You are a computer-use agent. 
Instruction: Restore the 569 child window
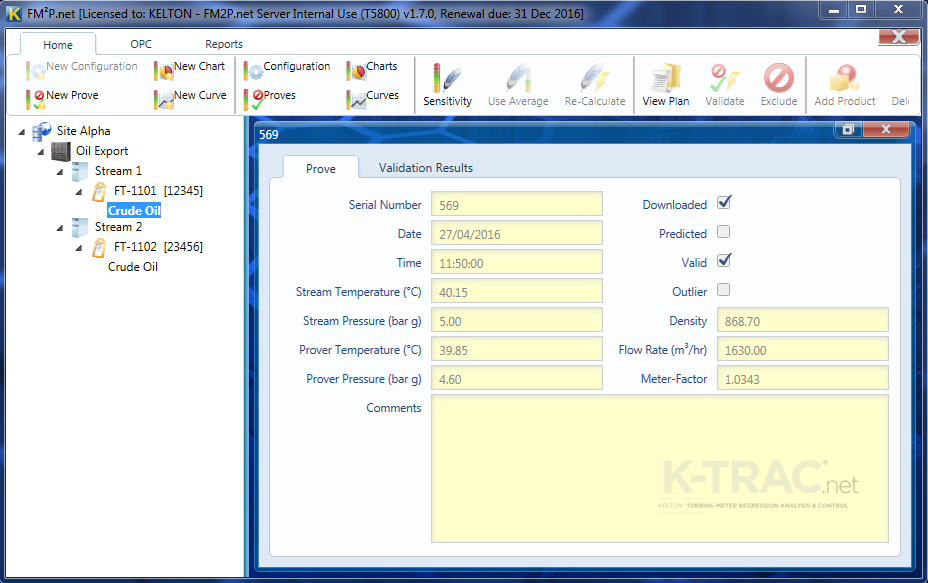coord(848,129)
